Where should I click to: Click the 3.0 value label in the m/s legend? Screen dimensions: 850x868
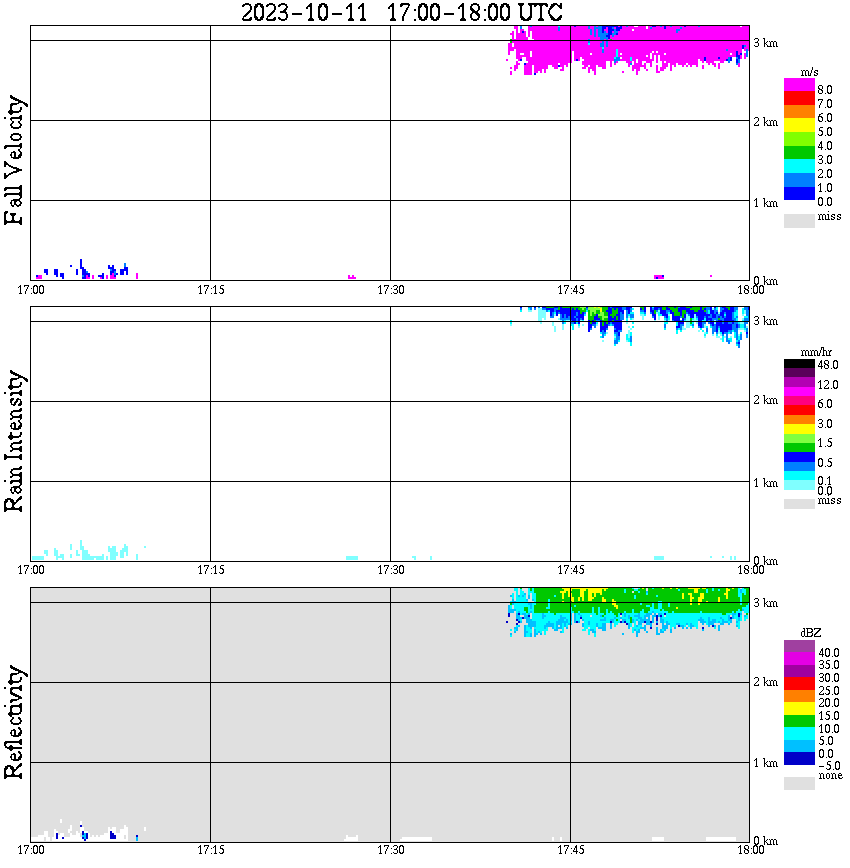coord(825,160)
